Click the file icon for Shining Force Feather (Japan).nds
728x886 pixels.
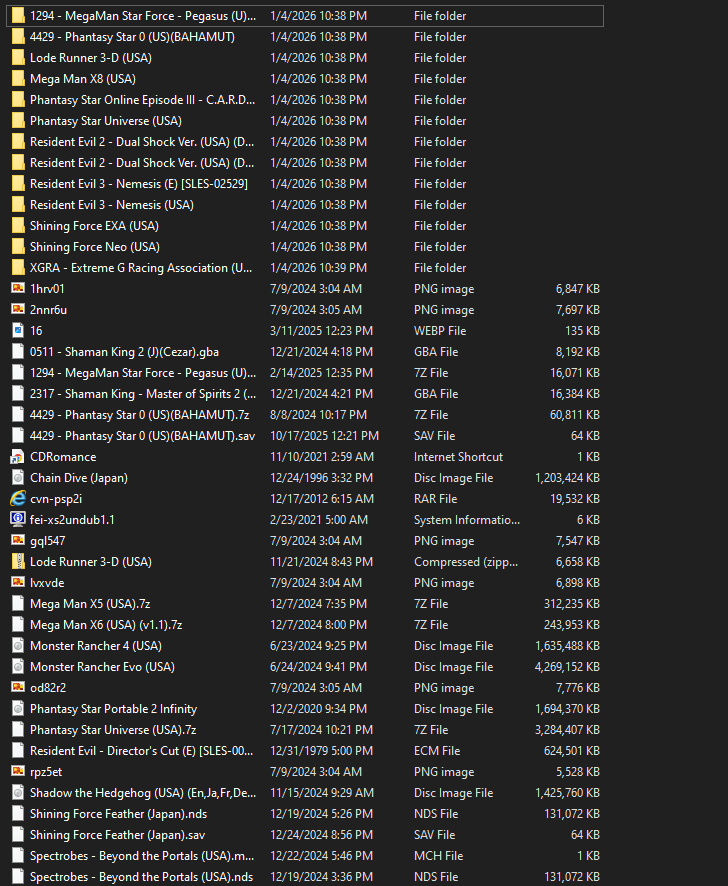(18, 814)
